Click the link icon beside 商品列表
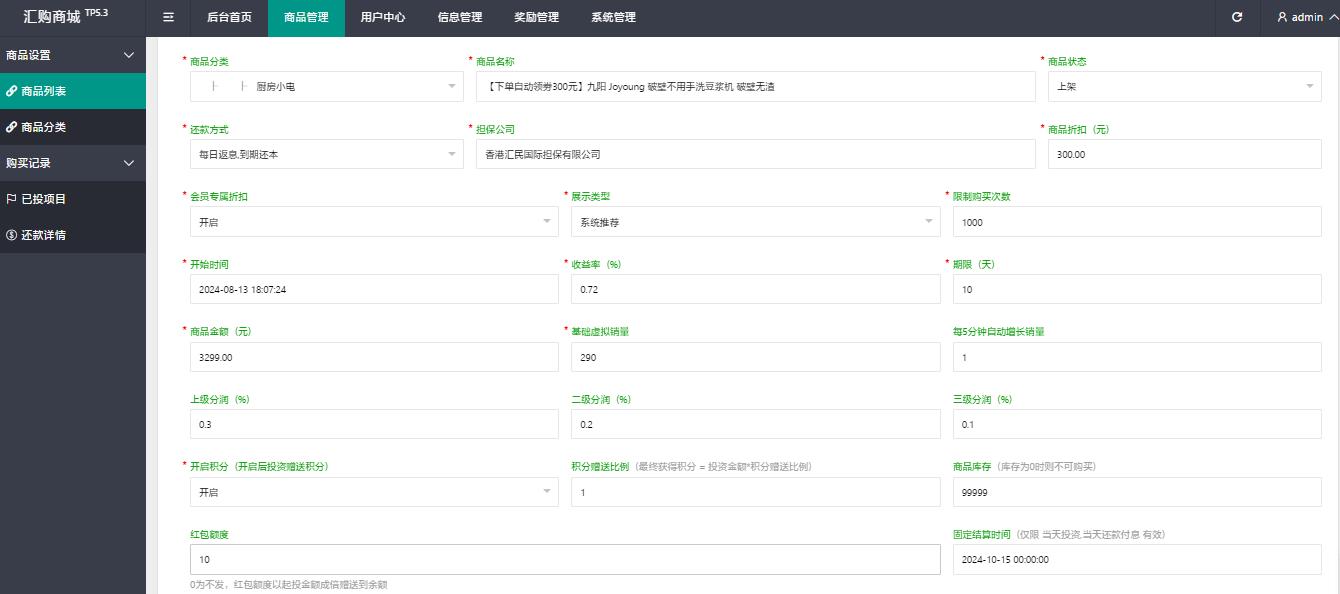The width and height of the screenshot is (1340, 594). (x=12, y=91)
